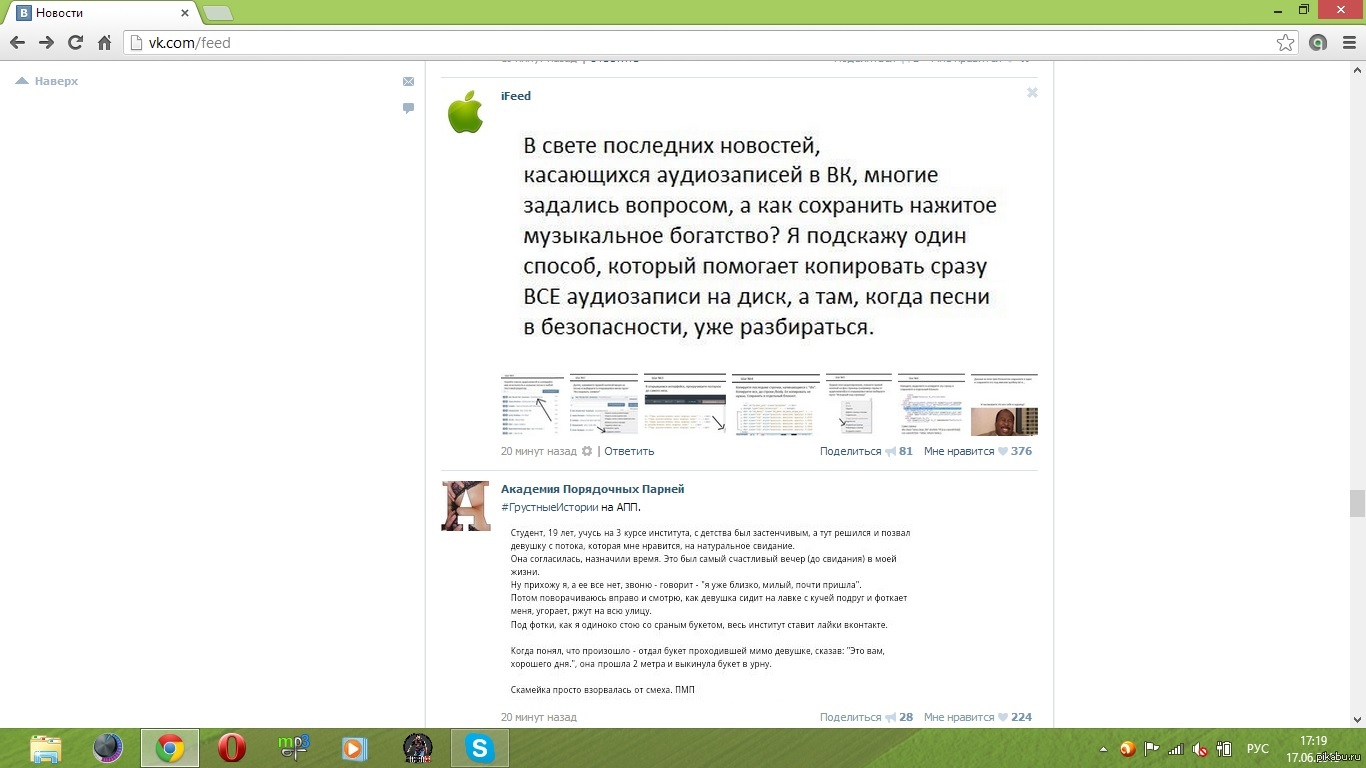Open the orange media player icon in the taskbar
Screen dimensions: 1366x768
[x=354, y=748]
